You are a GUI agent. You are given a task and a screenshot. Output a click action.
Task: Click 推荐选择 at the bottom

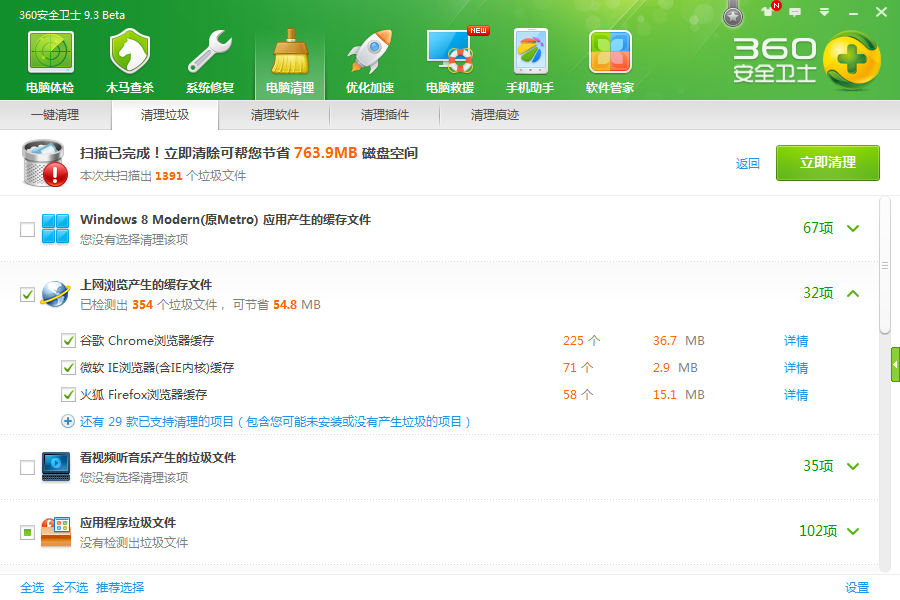click(120, 587)
